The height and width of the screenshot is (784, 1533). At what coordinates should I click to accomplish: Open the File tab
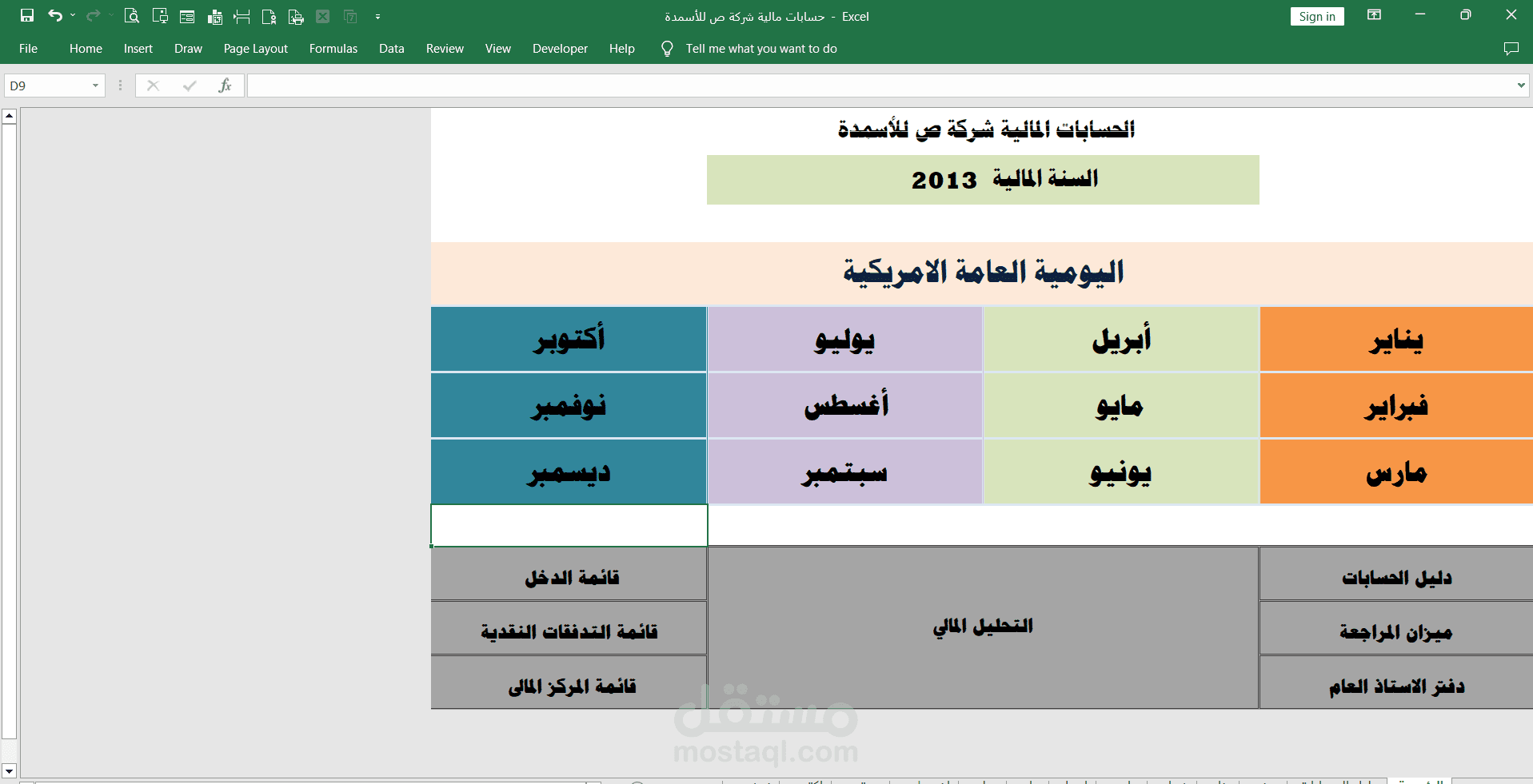click(x=28, y=49)
